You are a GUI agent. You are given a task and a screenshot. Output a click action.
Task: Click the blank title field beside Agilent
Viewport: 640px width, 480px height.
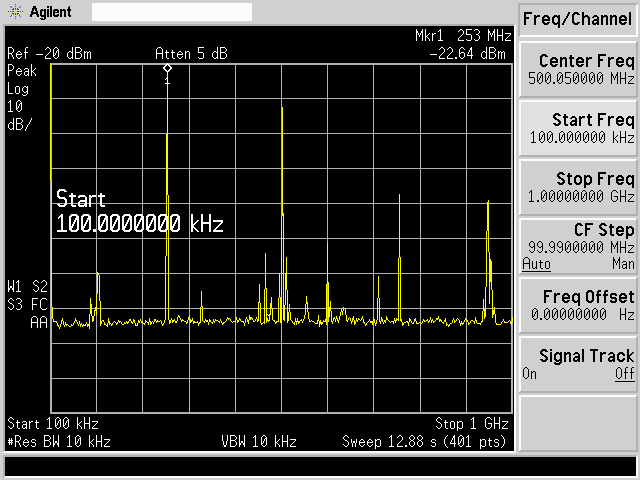point(172,12)
